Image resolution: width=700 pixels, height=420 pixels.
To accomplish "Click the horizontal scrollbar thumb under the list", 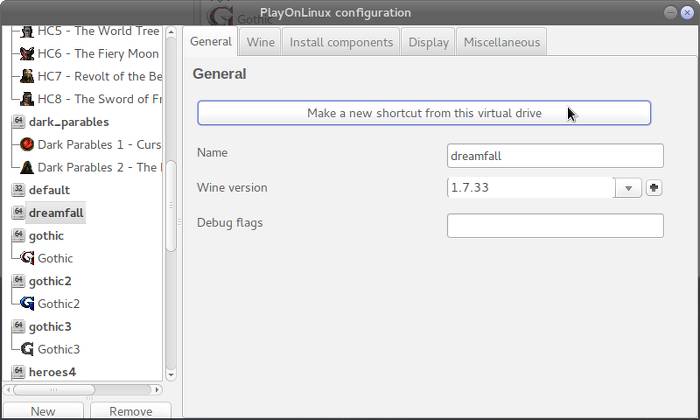I will click(54, 390).
